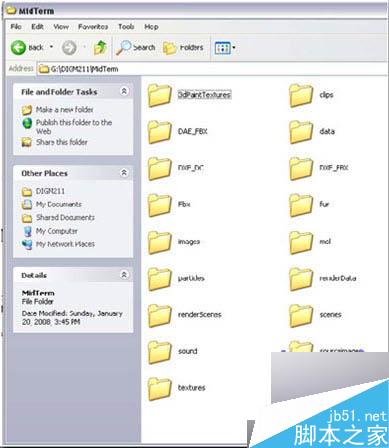Select the textures folder icon
Image resolution: width=389 pixels, height=448 pixels.
[x=160, y=389]
